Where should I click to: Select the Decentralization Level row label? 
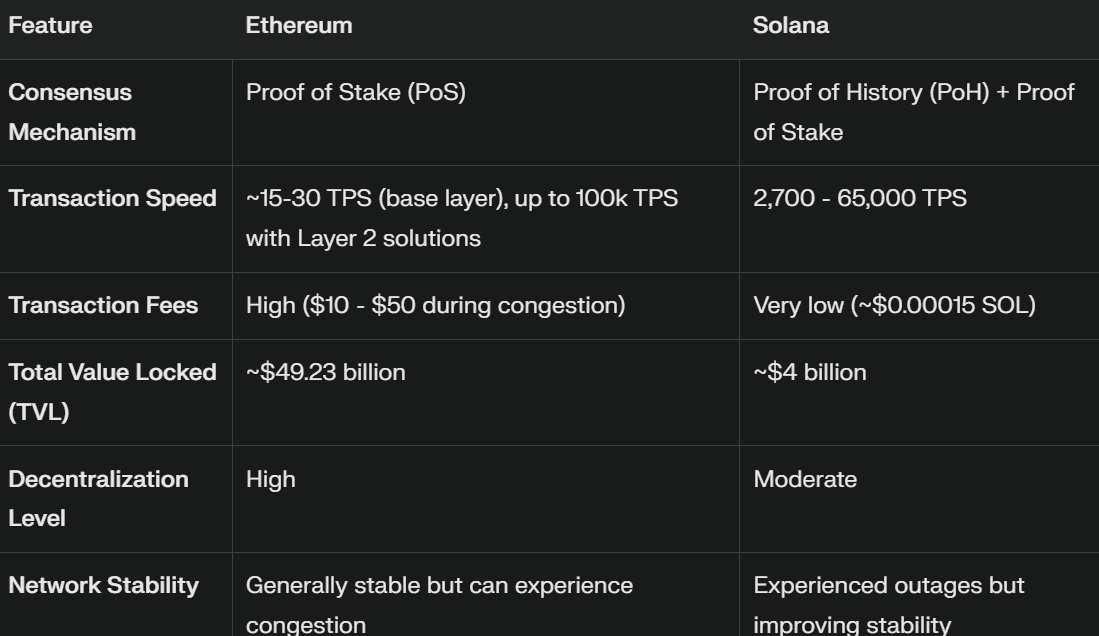99,499
